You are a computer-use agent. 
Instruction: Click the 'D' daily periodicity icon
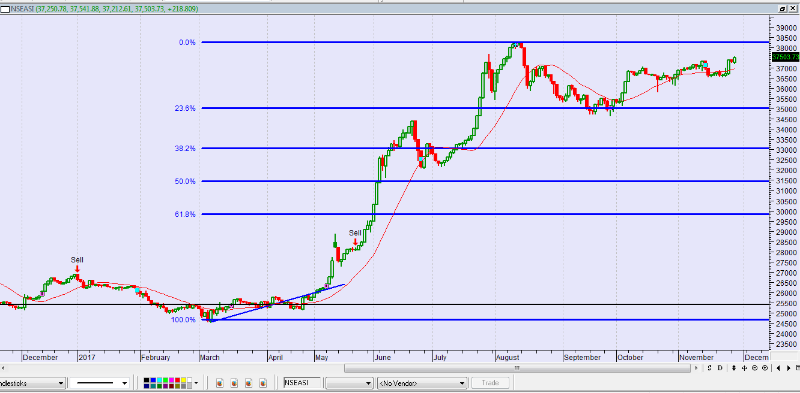click(x=720, y=368)
